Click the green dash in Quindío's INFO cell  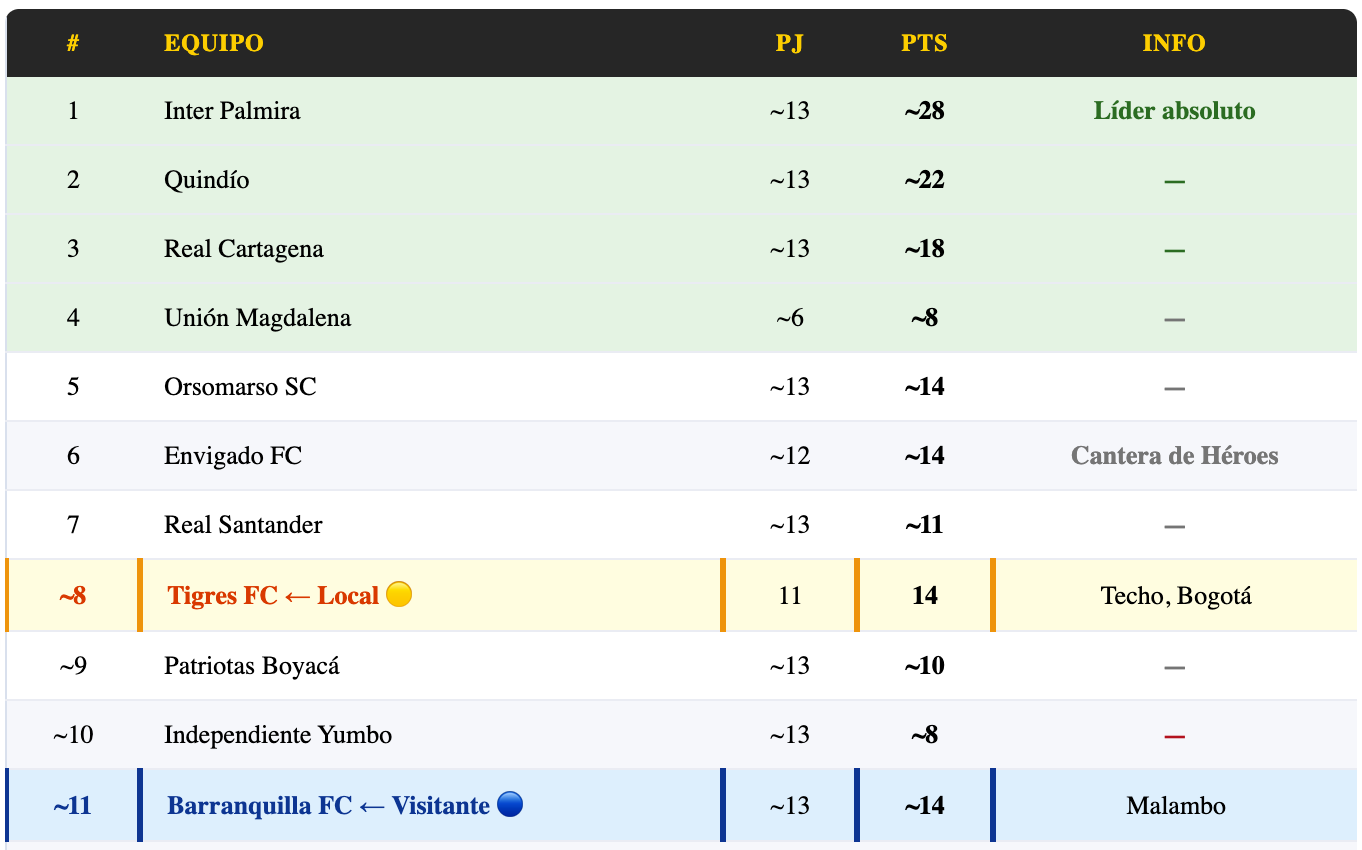(1174, 181)
